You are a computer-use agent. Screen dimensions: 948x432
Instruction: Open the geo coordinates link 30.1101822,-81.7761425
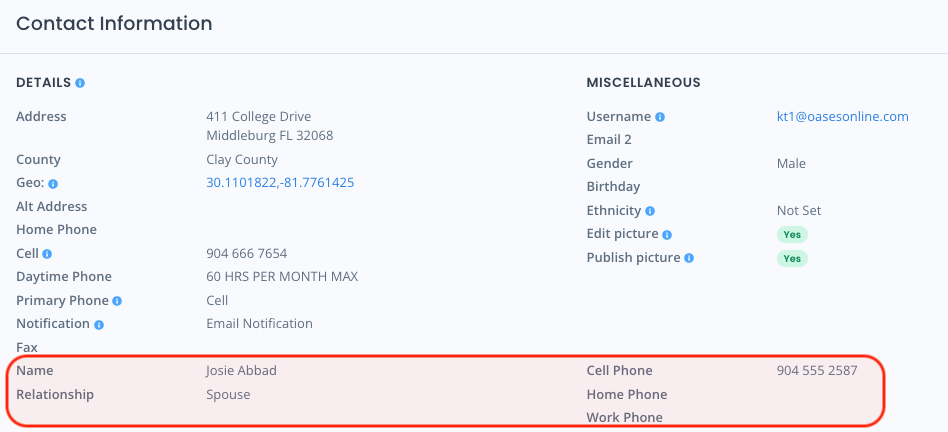(280, 182)
